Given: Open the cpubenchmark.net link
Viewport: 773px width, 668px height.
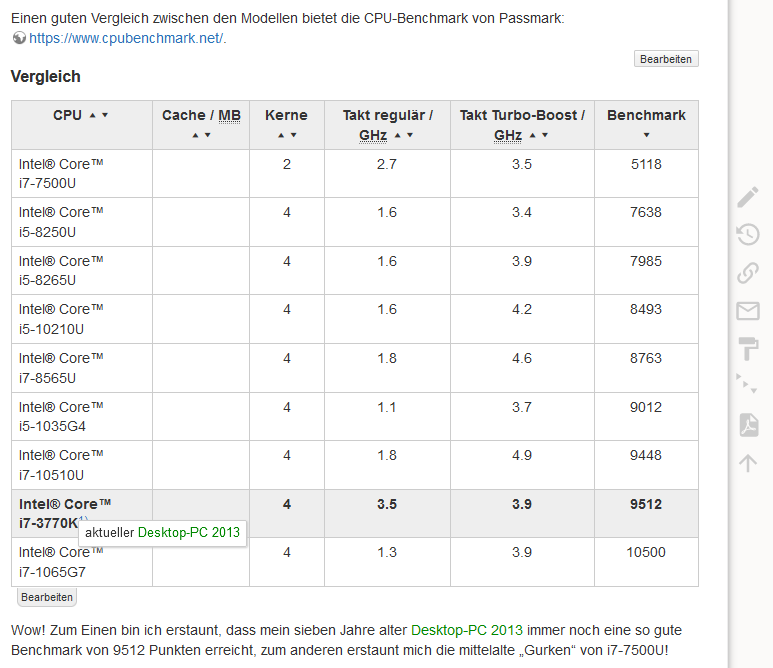Looking at the screenshot, I should point(126,38).
